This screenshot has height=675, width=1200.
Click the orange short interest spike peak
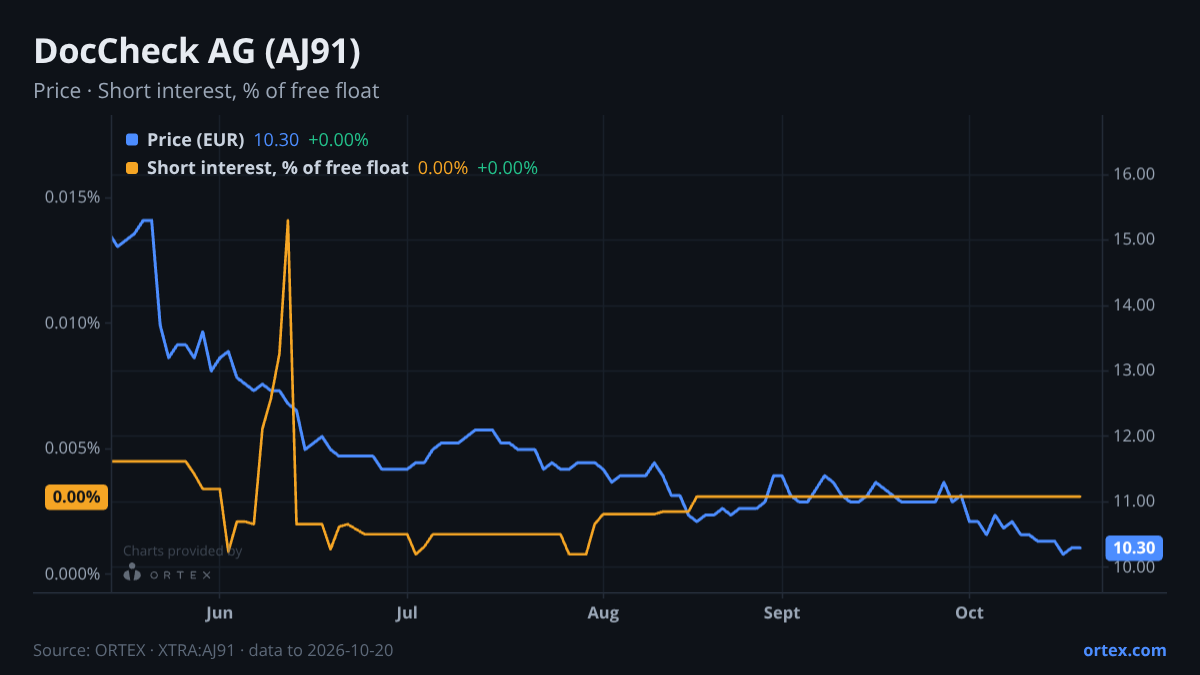(288, 221)
